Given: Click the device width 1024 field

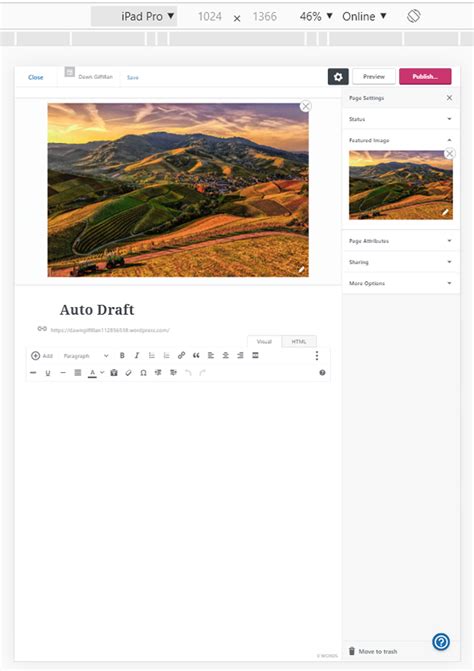Looking at the screenshot, I should (x=210, y=17).
